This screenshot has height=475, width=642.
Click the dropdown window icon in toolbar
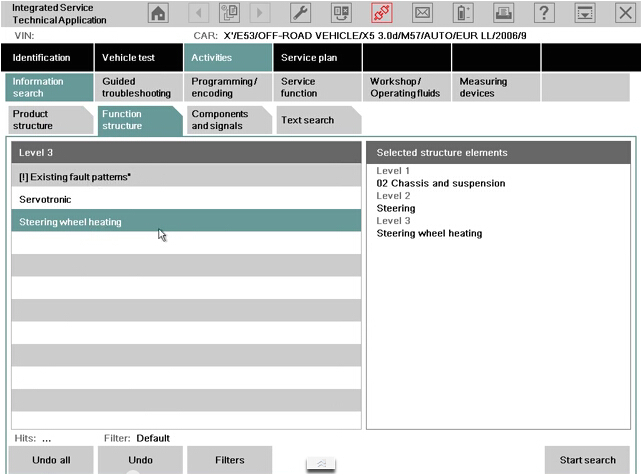click(x=584, y=13)
